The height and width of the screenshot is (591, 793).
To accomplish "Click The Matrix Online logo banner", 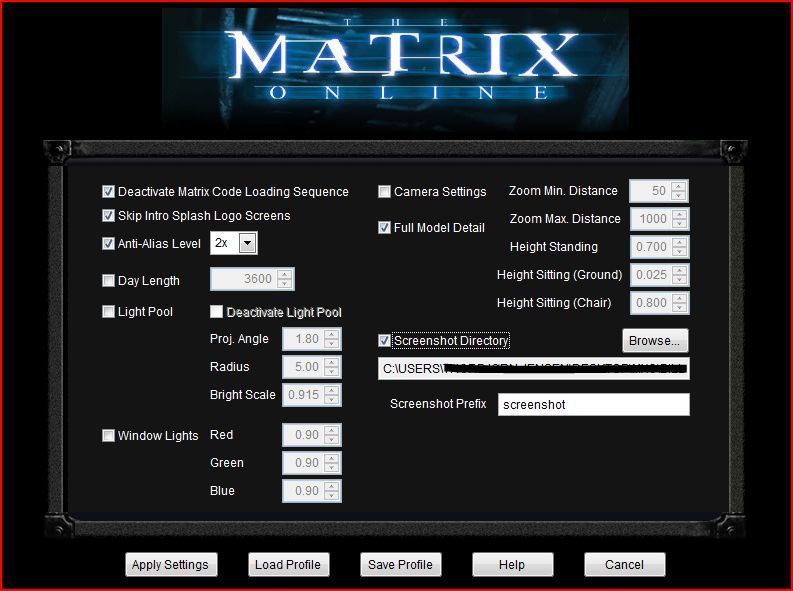I will tap(395, 68).
